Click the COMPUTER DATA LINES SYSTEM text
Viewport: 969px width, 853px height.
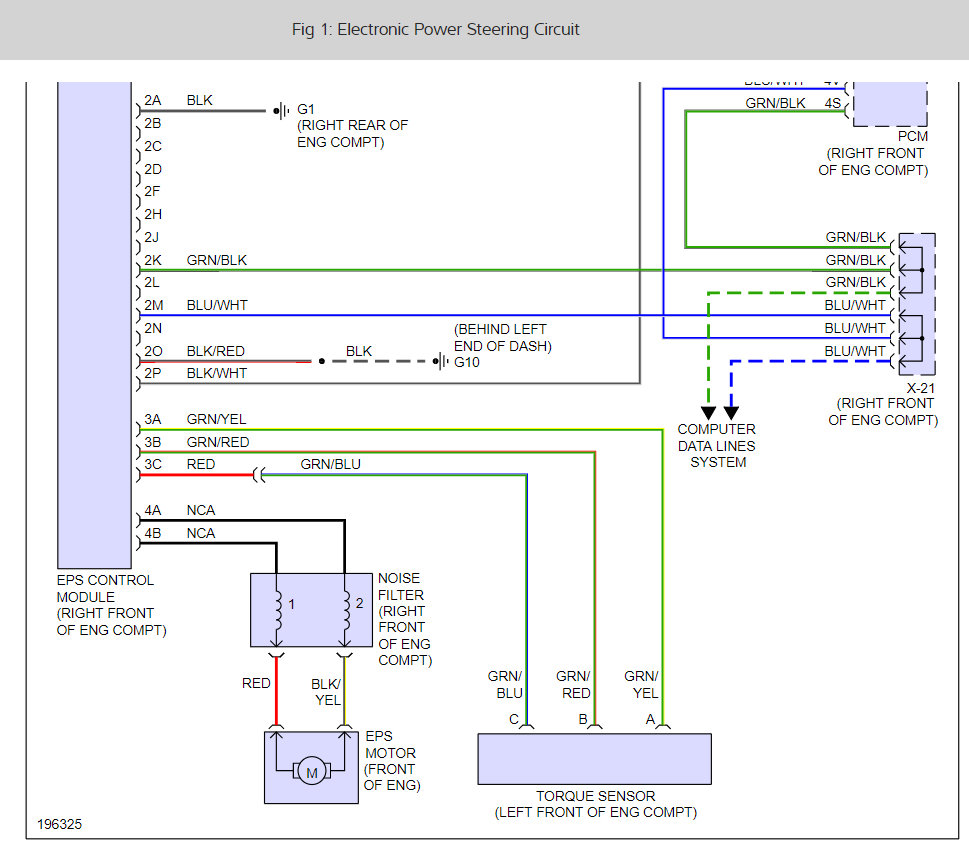coord(717,446)
